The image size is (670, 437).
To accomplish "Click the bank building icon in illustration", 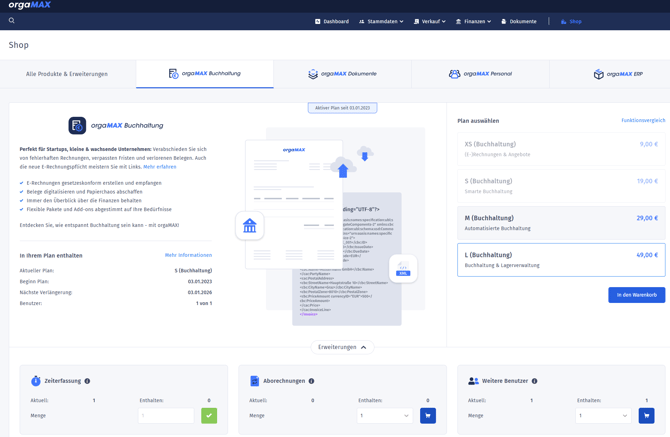I will click(250, 225).
